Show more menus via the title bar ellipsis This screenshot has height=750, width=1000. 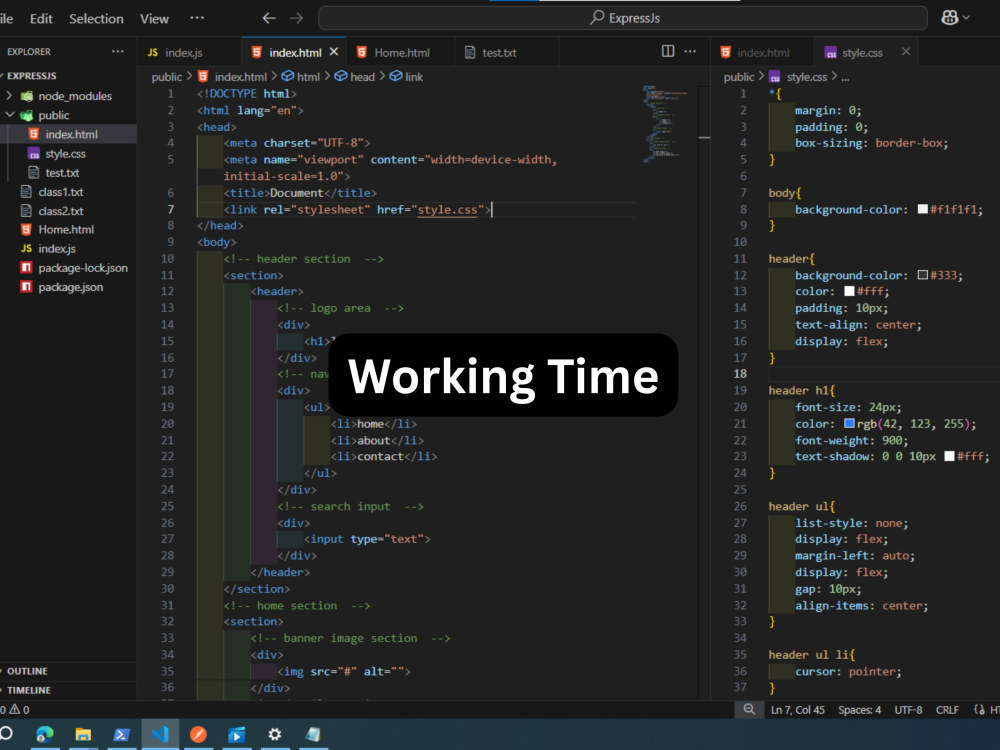point(197,18)
